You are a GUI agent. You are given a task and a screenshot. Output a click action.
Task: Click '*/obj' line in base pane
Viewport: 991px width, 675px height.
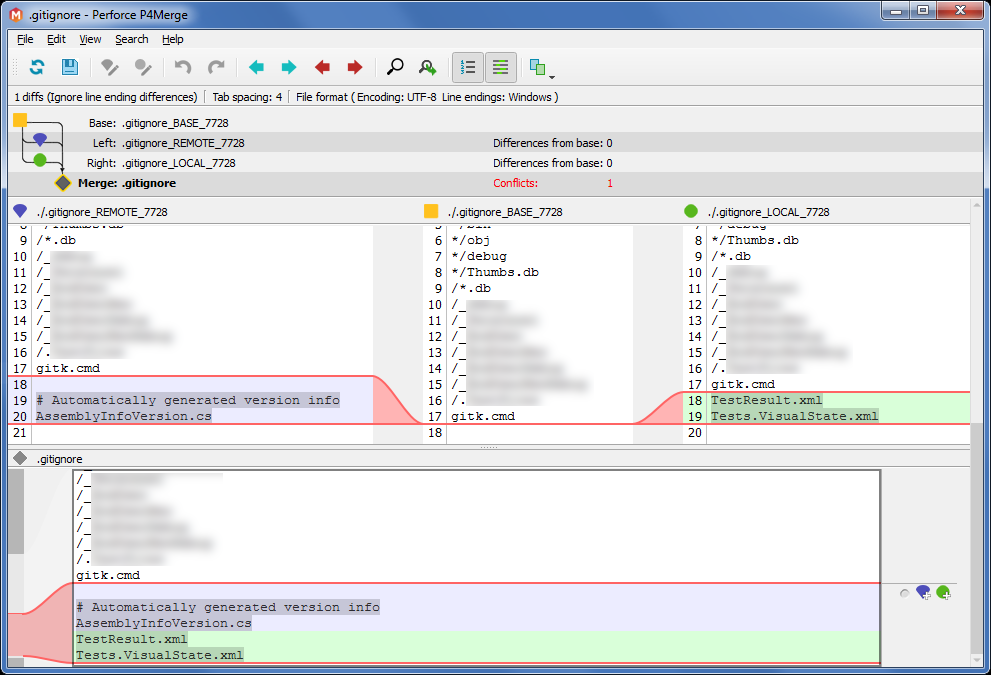[471, 240]
